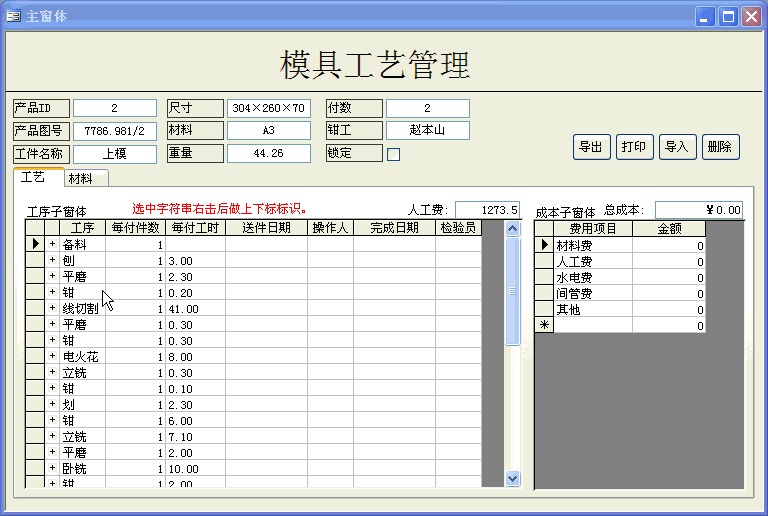Click the form icon in the title bar

point(14,16)
